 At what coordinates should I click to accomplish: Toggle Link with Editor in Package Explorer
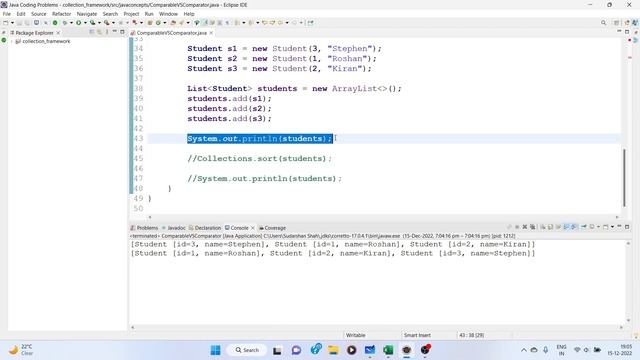click(x=99, y=32)
